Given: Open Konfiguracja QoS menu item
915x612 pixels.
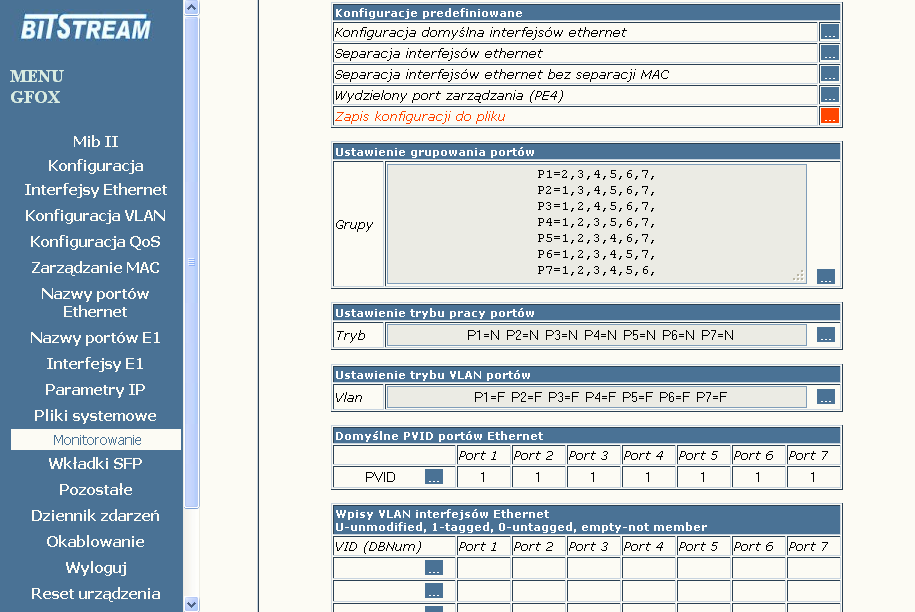Looking at the screenshot, I should 96,242.
